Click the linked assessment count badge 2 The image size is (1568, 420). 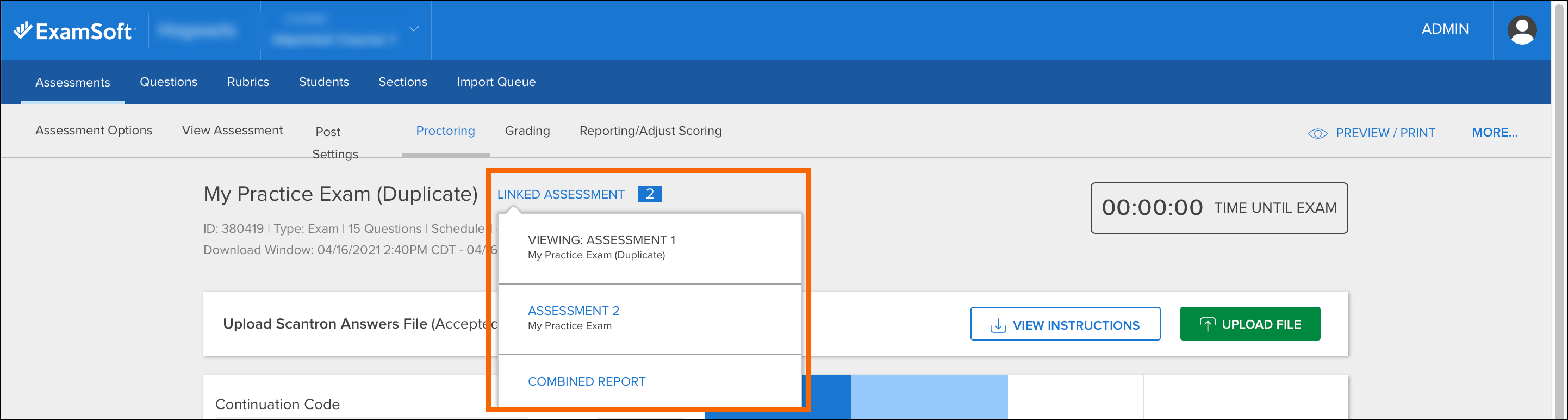point(650,194)
